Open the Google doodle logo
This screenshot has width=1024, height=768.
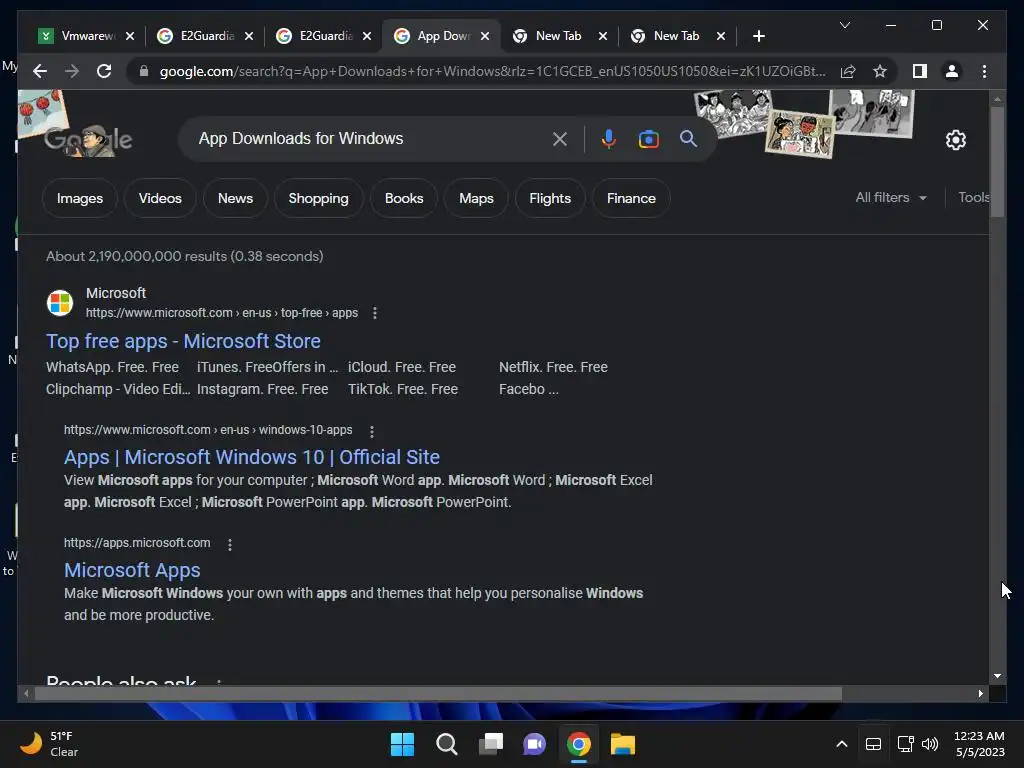point(88,138)
